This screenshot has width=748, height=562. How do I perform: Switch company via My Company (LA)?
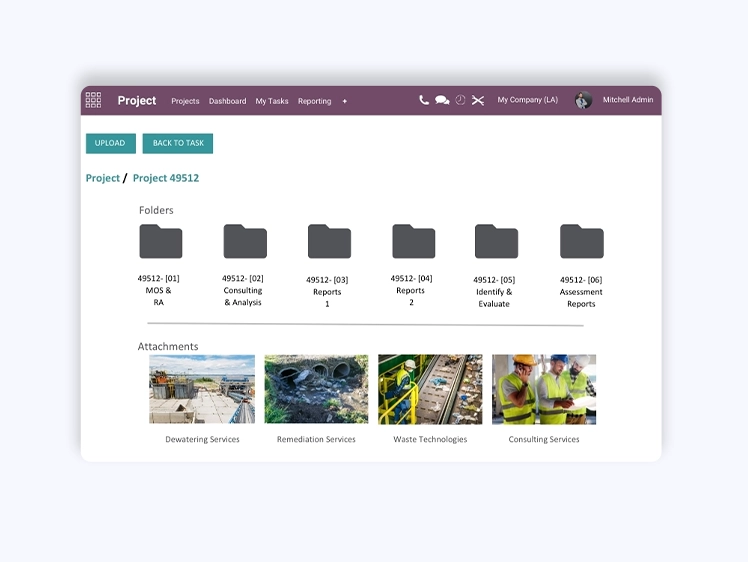click(528, 100)
